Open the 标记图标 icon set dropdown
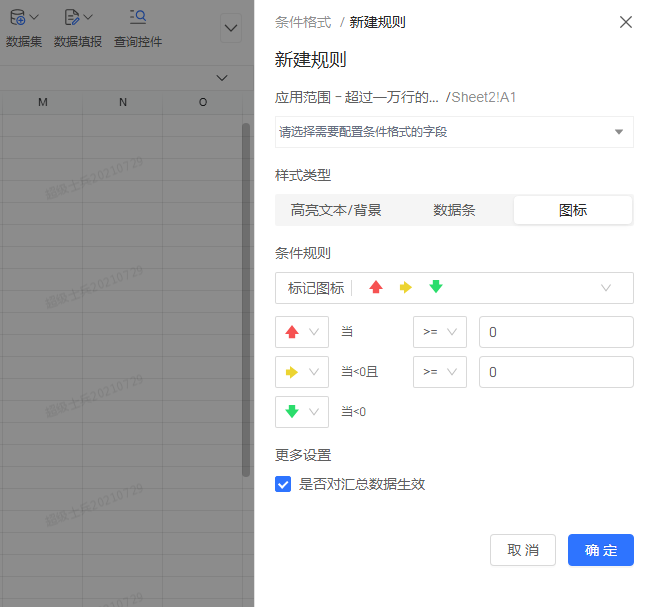This screenshot has height=607, width=654. (x=454, y=288)
